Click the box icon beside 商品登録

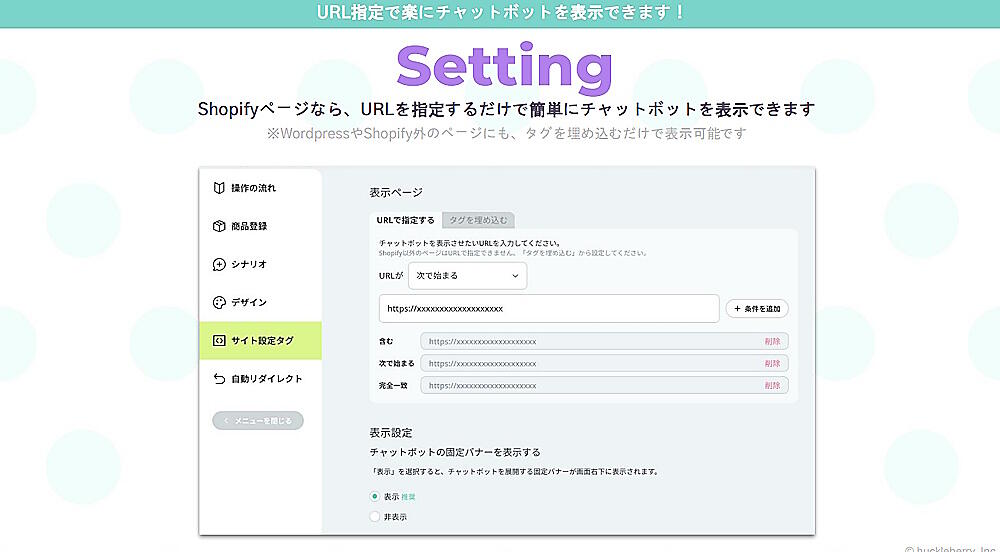click(219, 226)
